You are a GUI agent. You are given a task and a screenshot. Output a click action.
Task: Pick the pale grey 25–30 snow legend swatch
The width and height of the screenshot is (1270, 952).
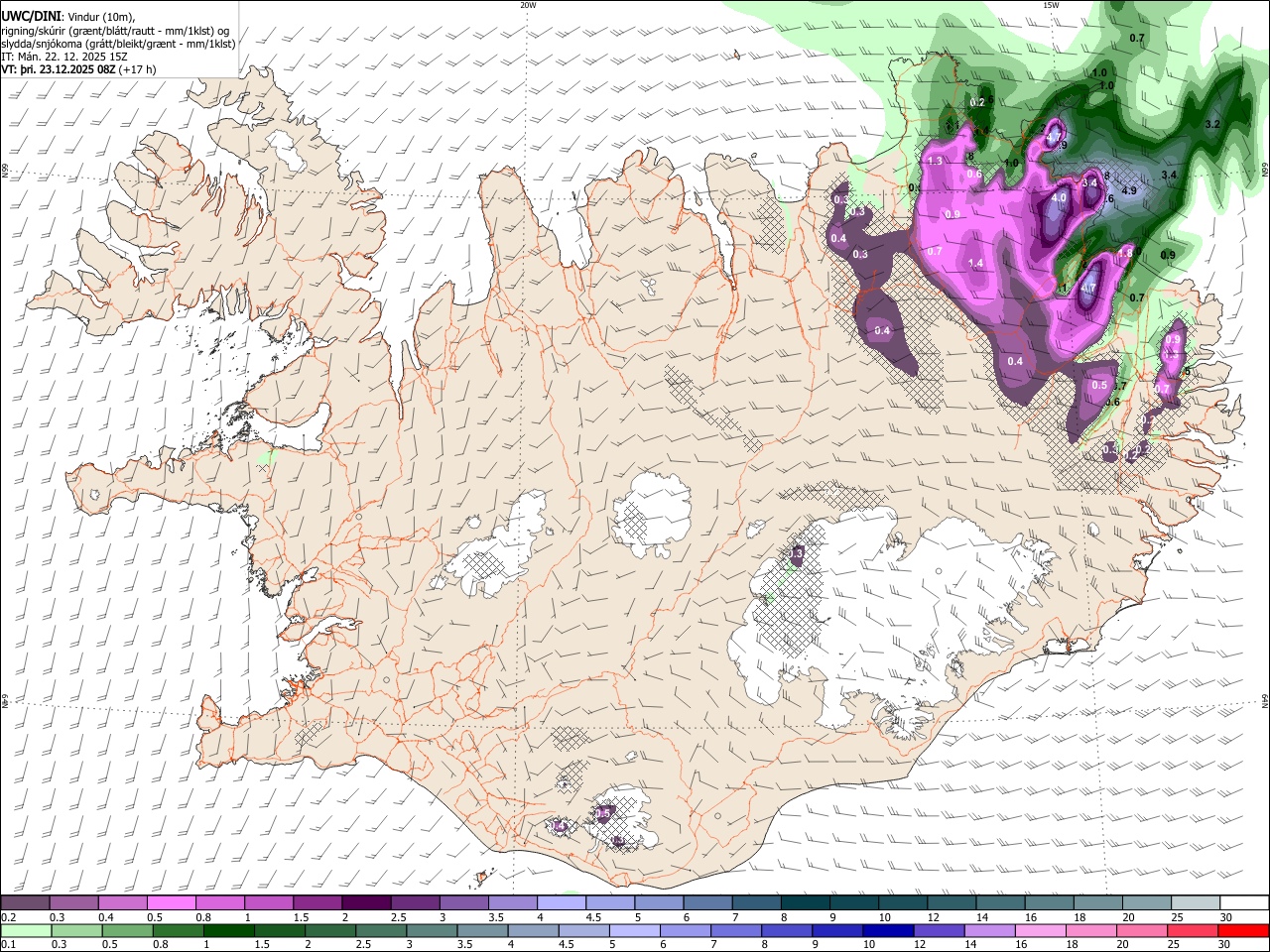tap(1197, 902)
